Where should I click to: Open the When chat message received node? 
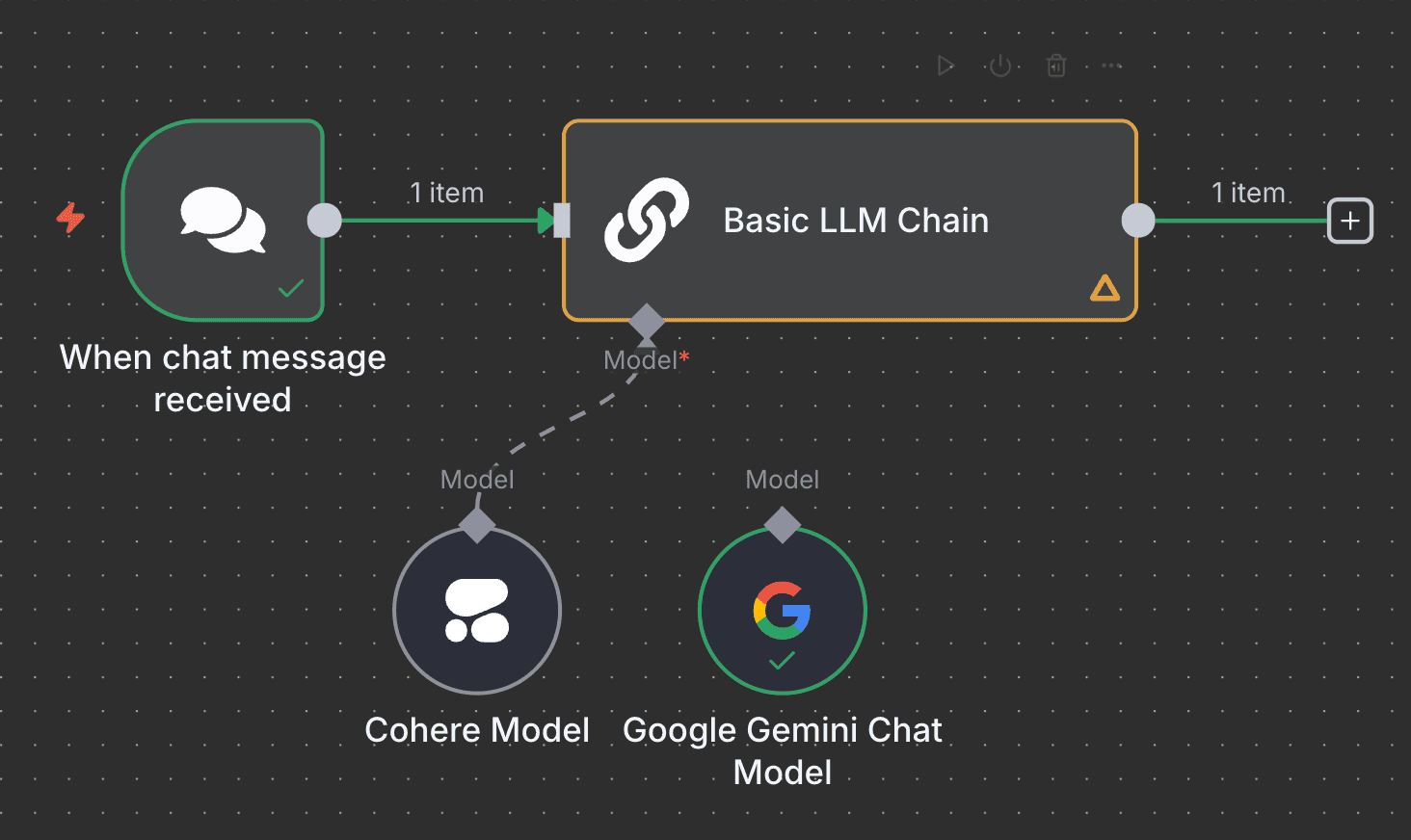[x=222, y=220]
